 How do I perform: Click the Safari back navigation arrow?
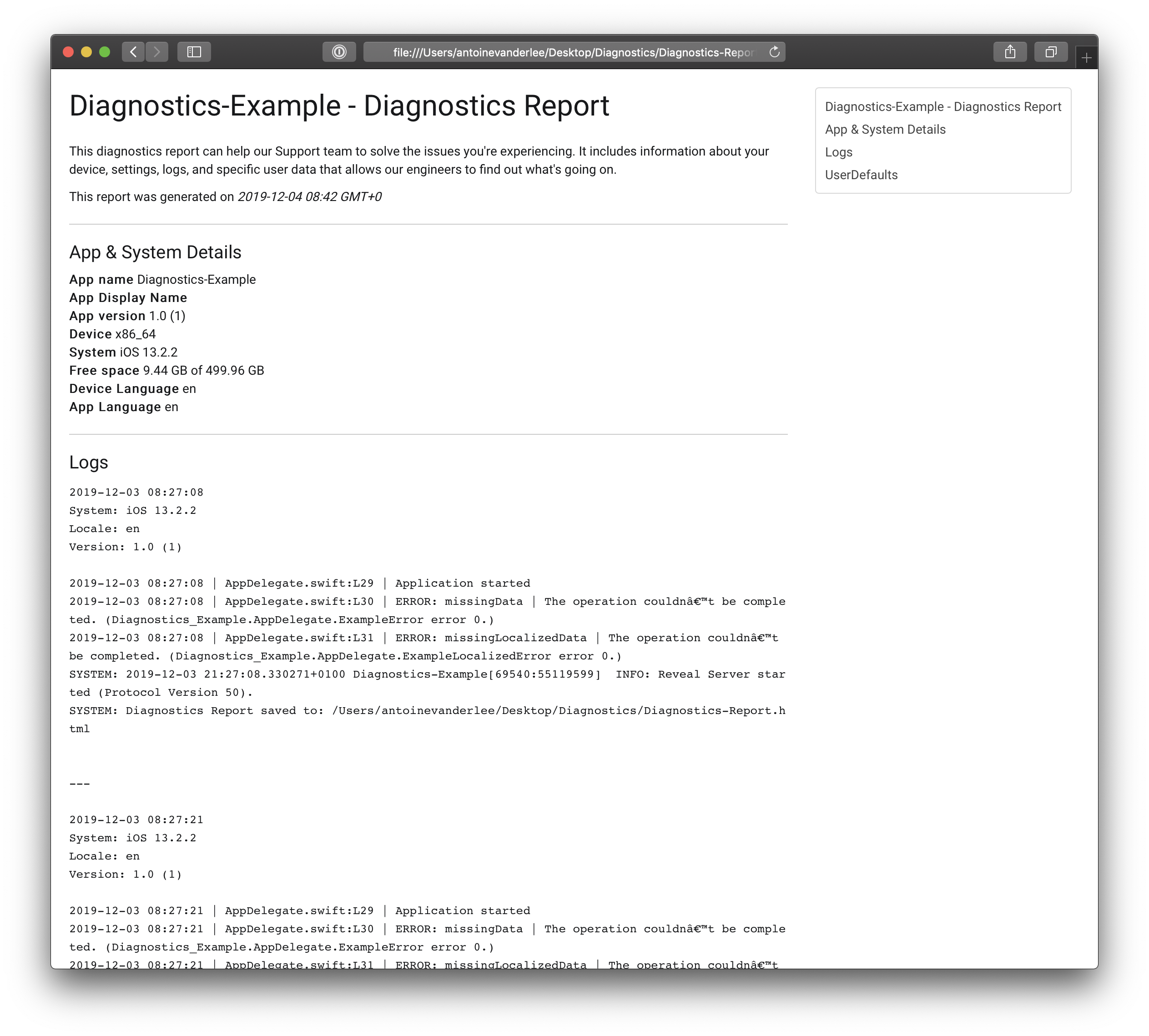[133, 52]
